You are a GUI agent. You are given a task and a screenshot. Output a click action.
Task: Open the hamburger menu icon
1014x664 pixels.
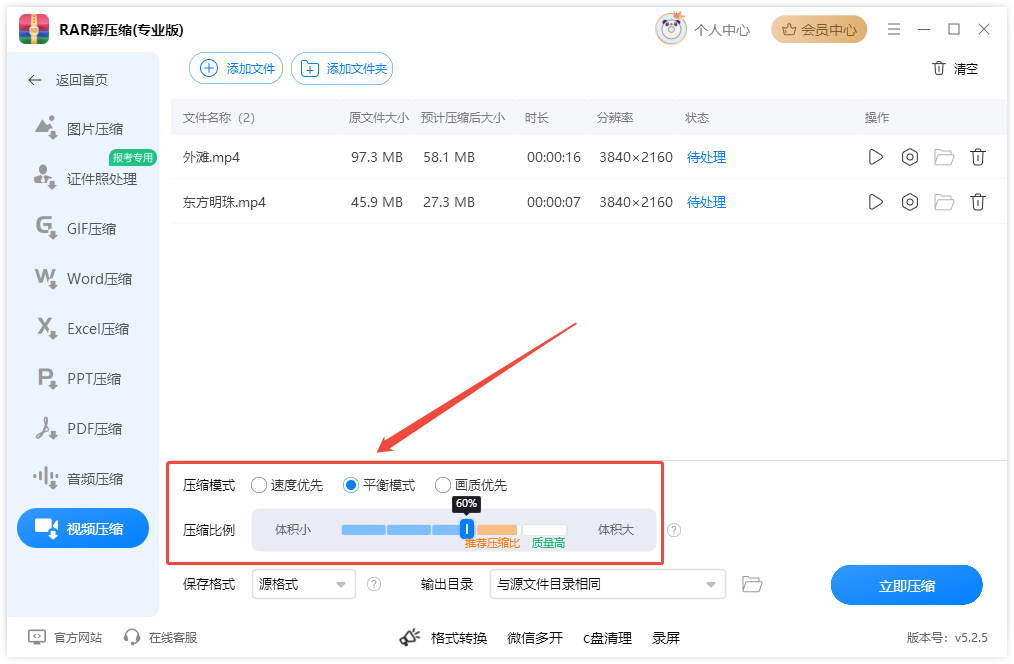pyautogui.click(x=894, y=29)
